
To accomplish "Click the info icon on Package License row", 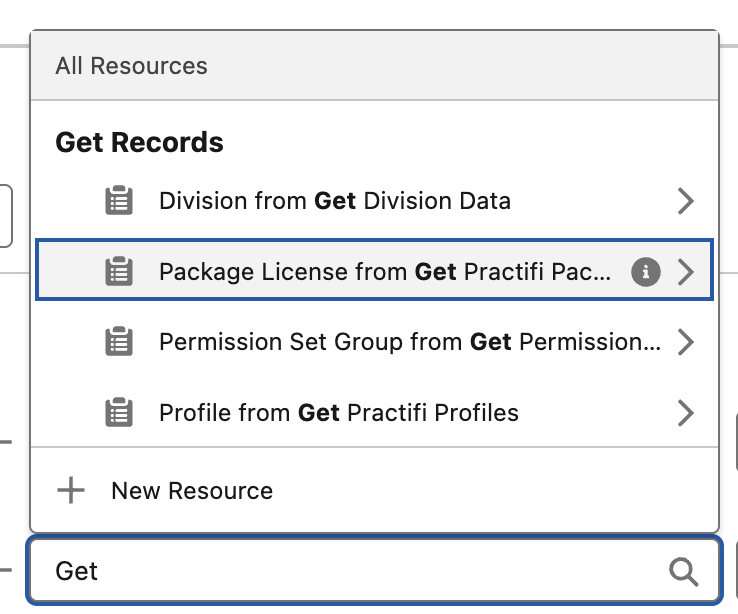I will 646,271.
